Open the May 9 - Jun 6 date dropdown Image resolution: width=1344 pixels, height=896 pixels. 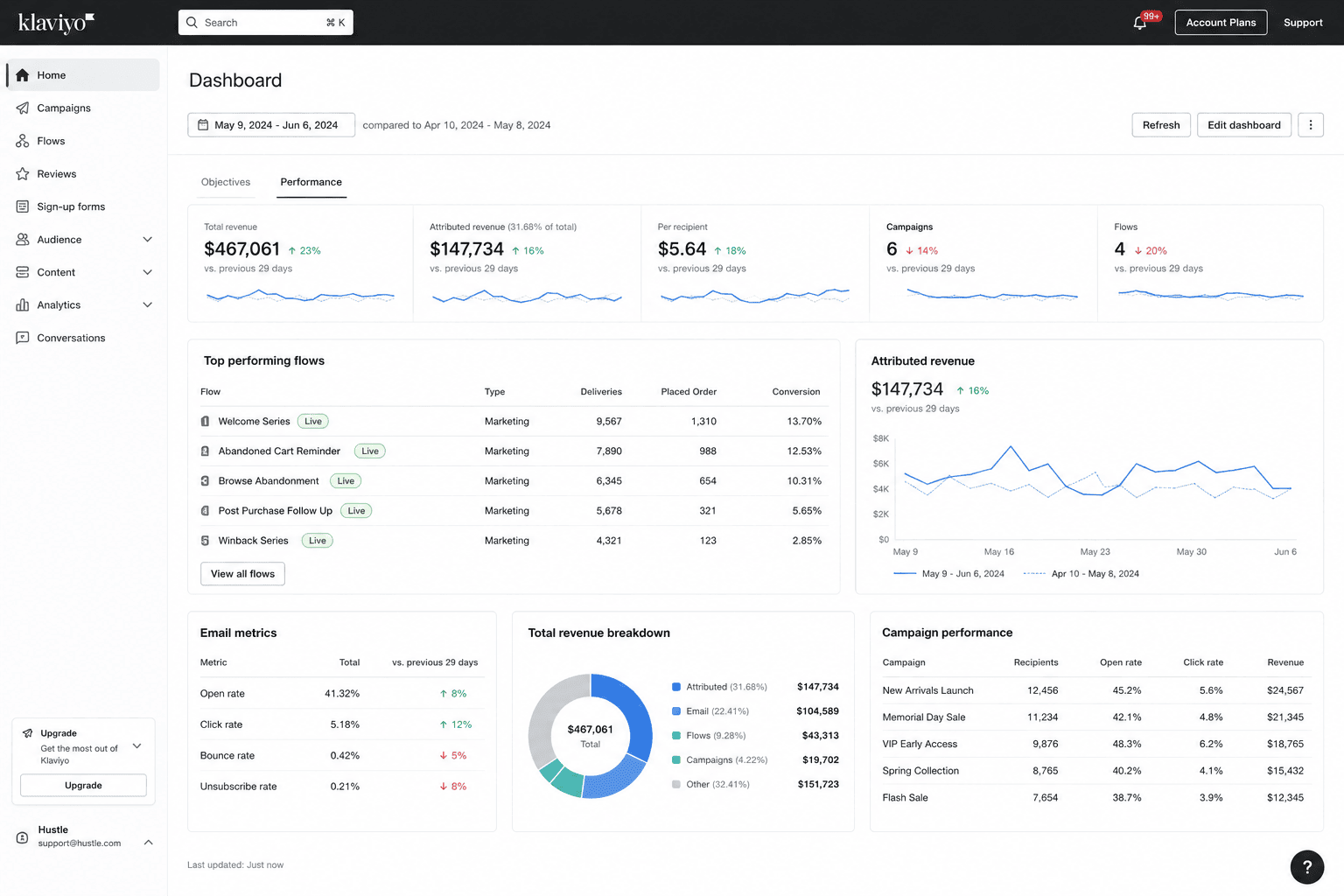(x=271, y=125)
